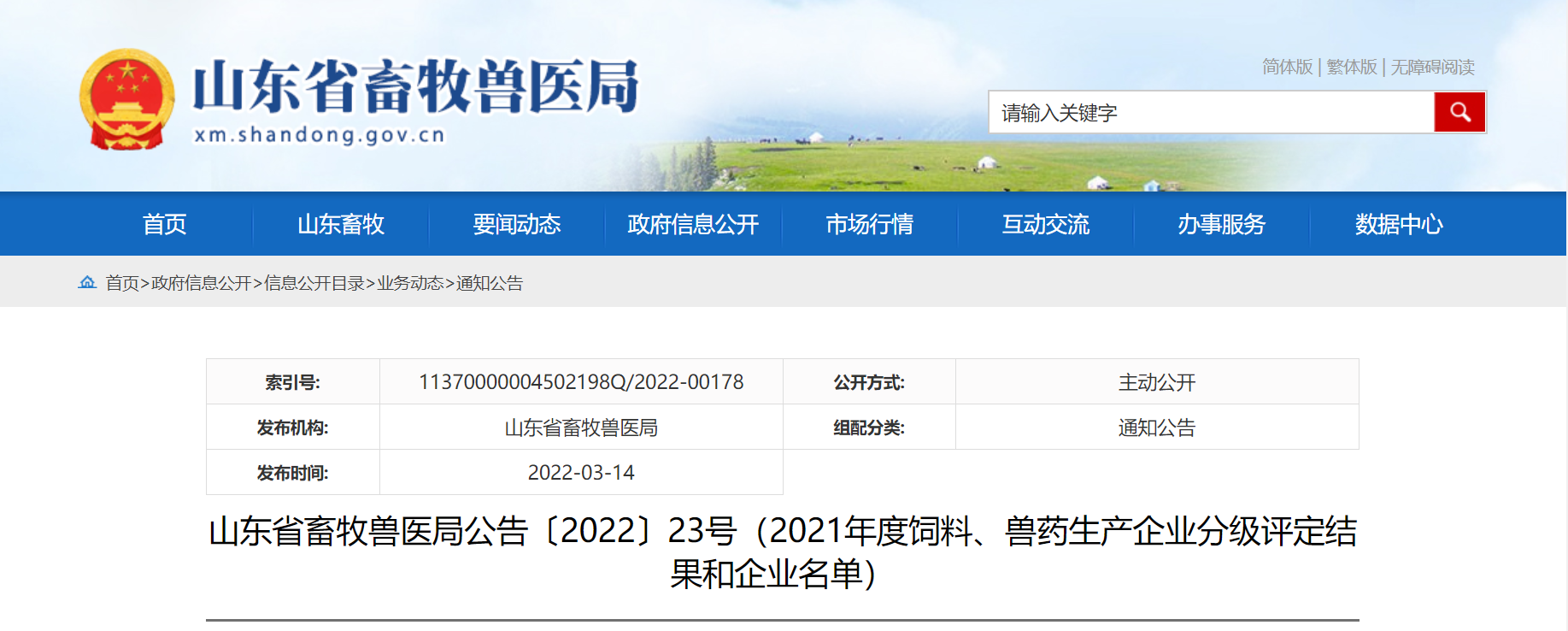Viewport: 1568px width, 631px height.
Task: Open 政府信息公开 in the nav bar
Action: tap(693, 224)
